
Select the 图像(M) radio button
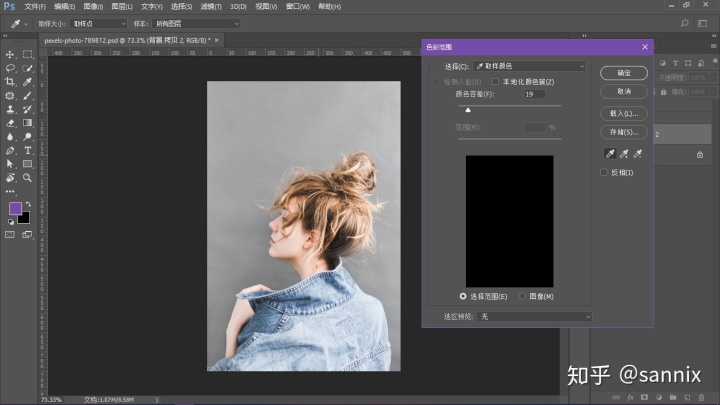522,297
